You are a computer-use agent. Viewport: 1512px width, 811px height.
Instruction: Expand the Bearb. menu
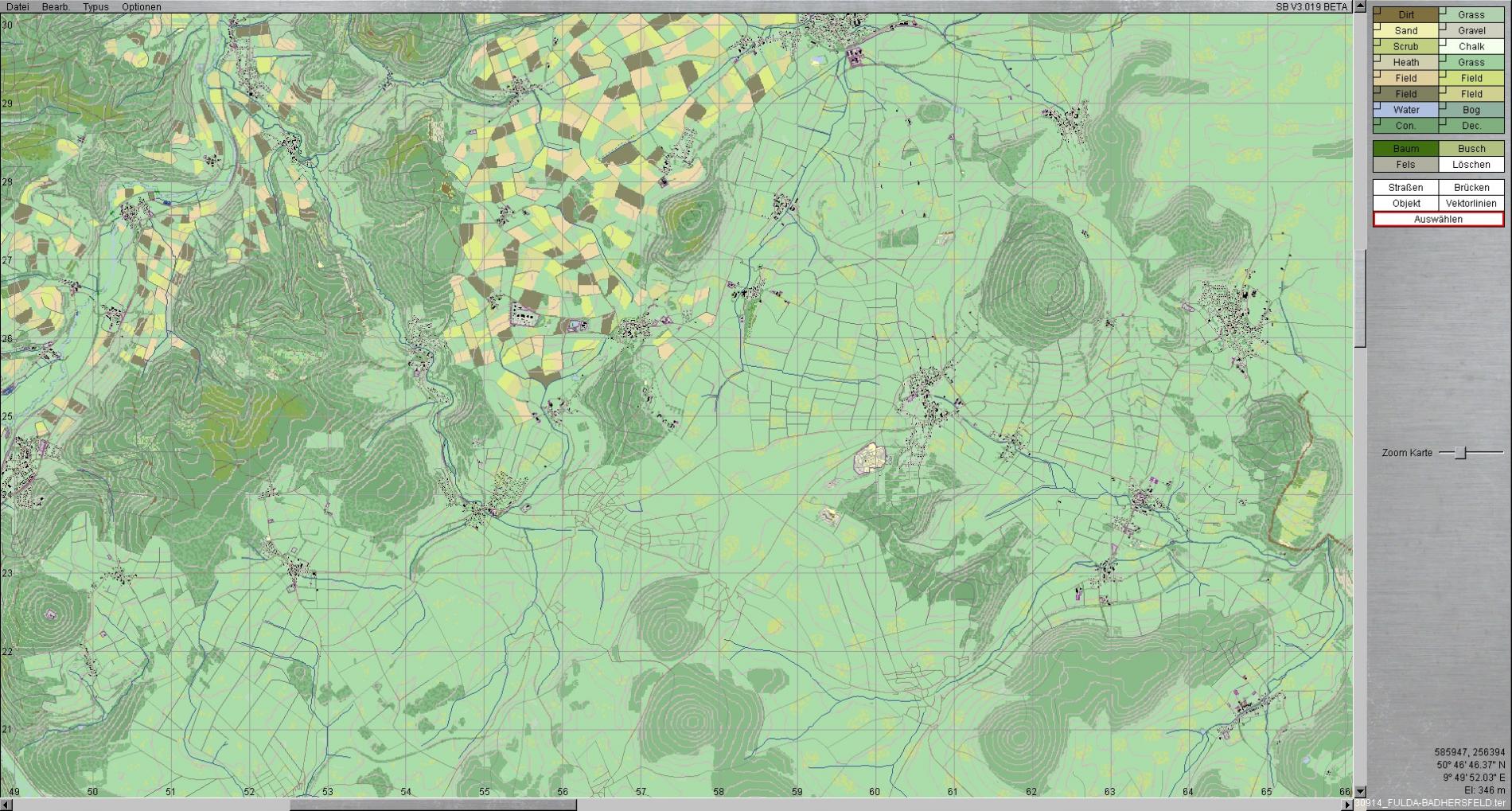(56, 7)
